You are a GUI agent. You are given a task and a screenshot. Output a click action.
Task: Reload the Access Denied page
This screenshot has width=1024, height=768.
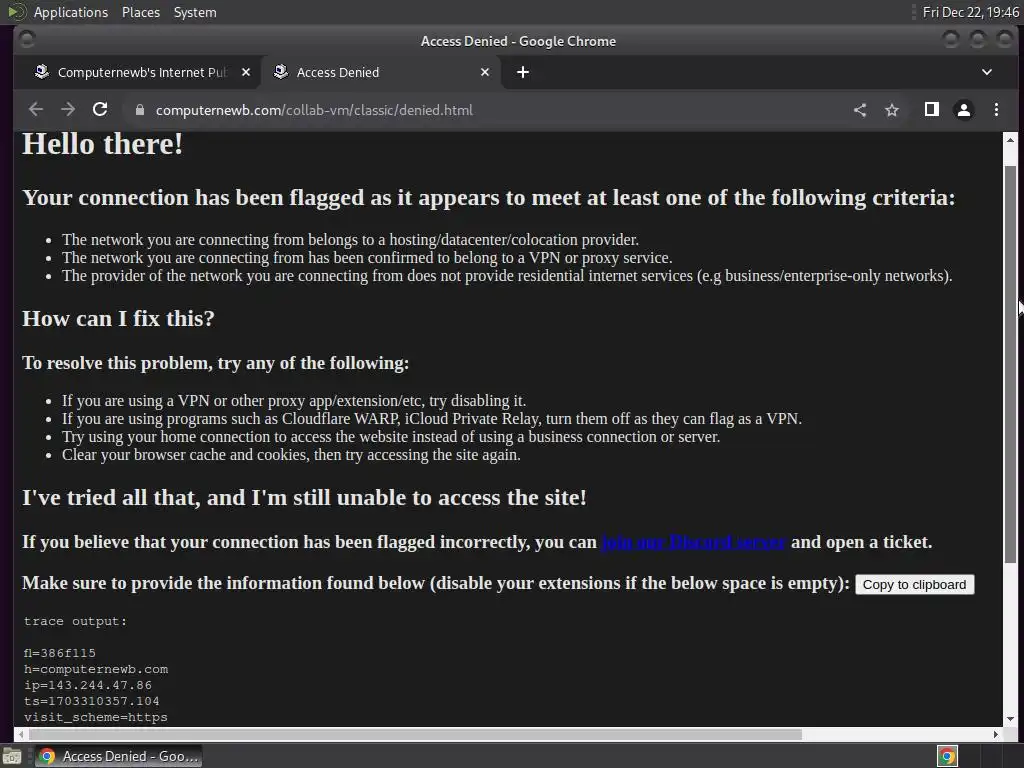coord(100,110)
